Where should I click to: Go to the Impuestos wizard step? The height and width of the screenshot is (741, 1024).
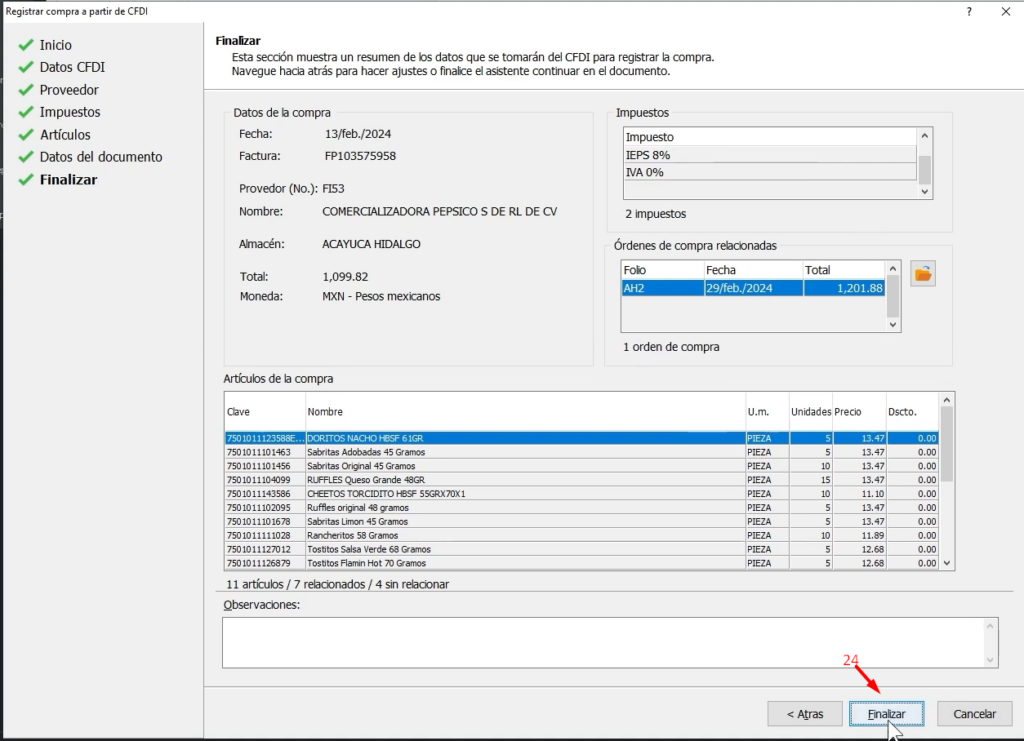tap(70, 112)
